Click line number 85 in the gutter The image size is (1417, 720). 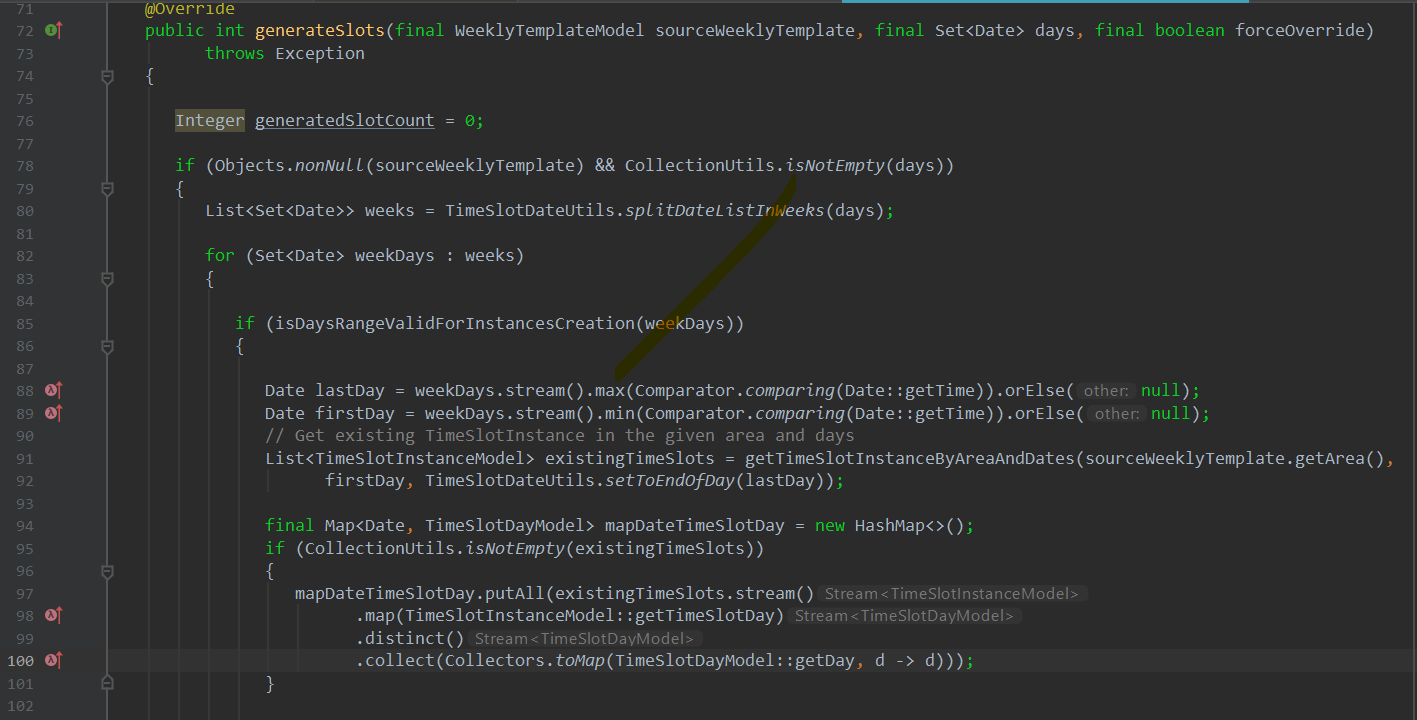click(25, 324)
